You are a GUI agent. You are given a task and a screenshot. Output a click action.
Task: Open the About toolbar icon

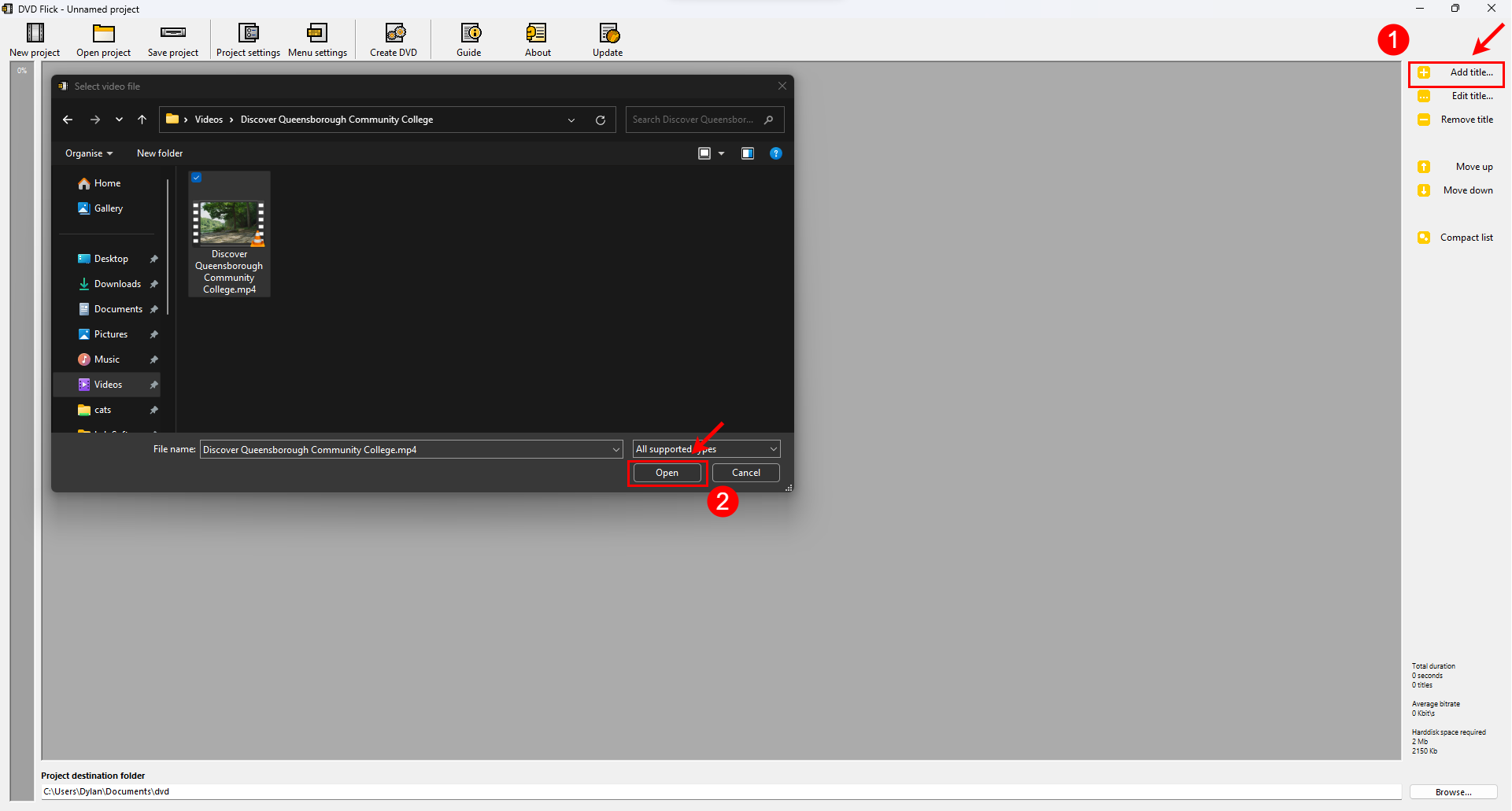pyautogui.click(x=537, y=32)
